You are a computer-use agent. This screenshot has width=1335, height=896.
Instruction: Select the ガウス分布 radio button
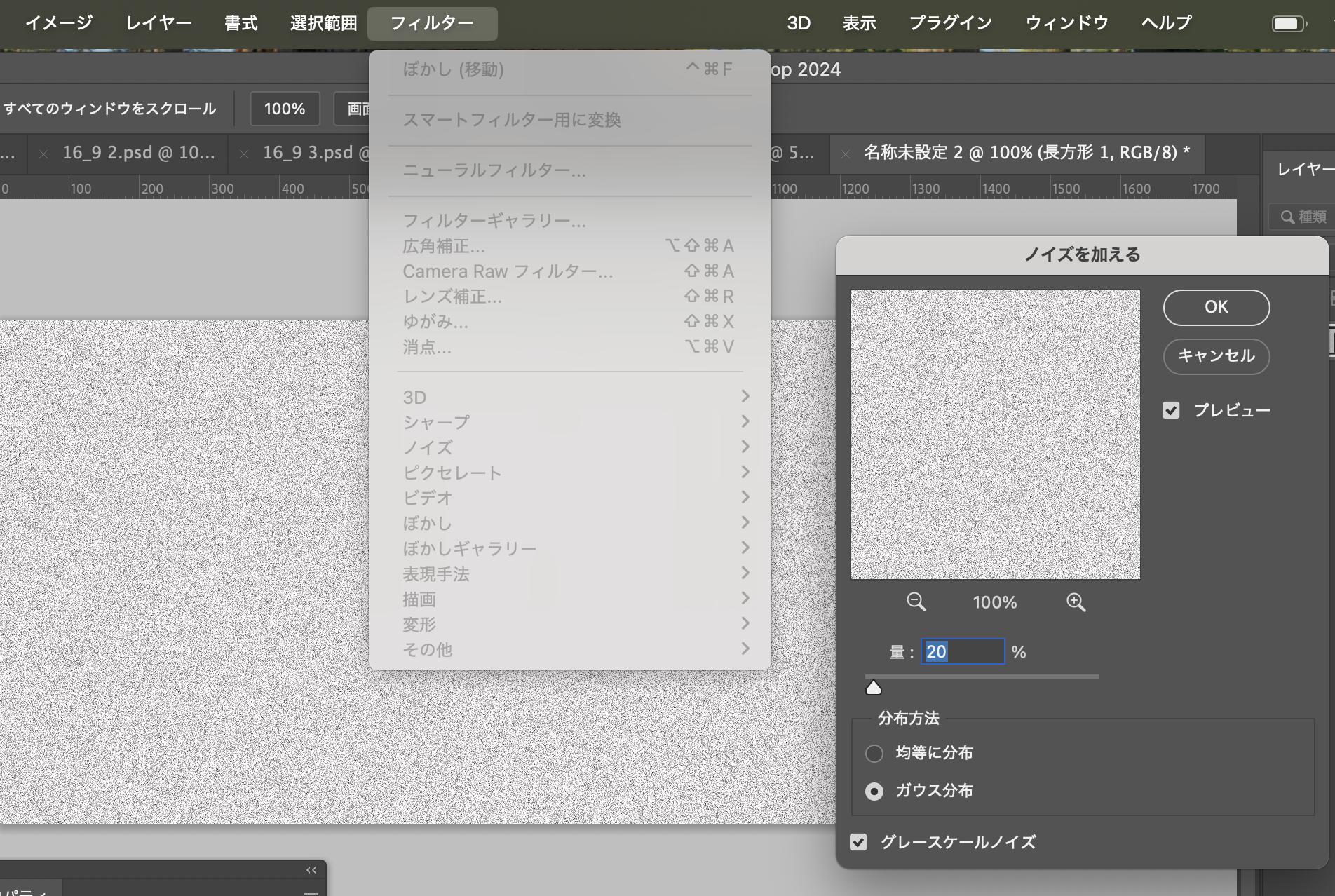pyautogui.click(x=874, y=792)
